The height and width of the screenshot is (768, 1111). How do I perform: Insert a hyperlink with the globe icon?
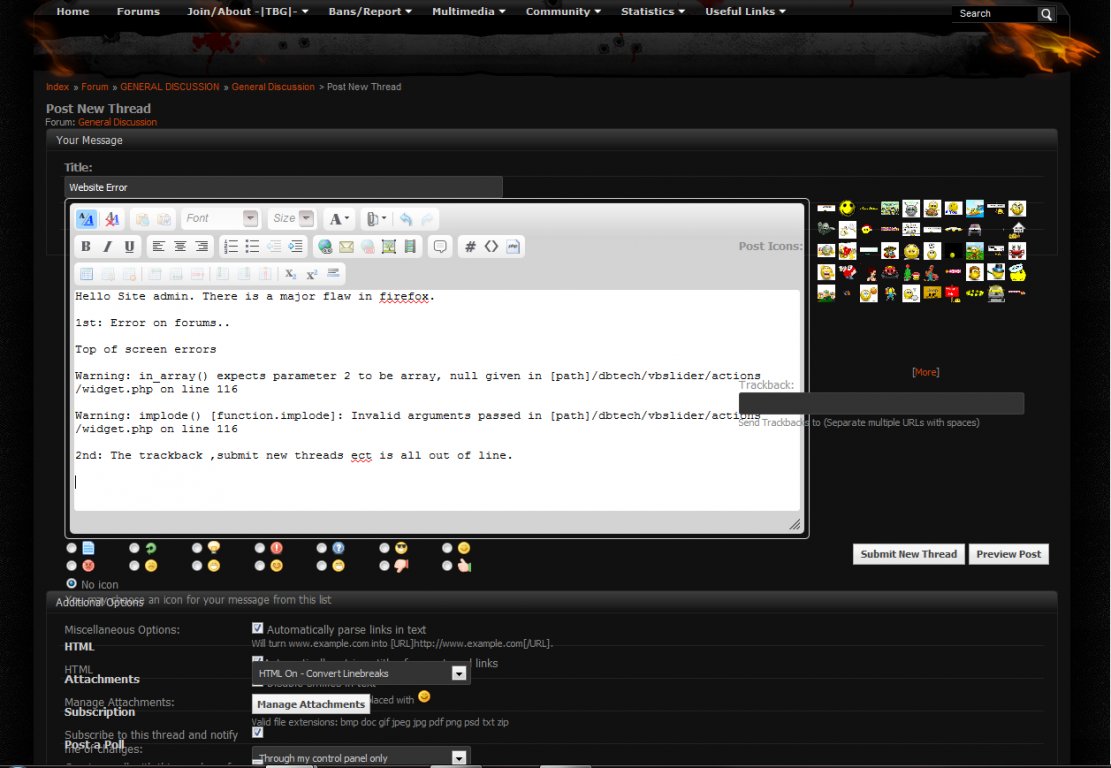tap(325, 247)
